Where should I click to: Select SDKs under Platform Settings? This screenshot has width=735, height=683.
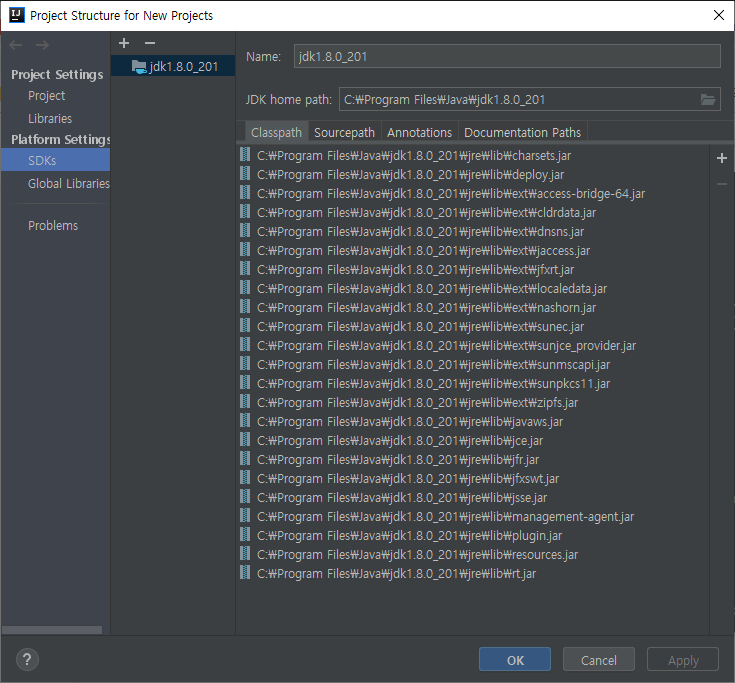pos(55,160)
